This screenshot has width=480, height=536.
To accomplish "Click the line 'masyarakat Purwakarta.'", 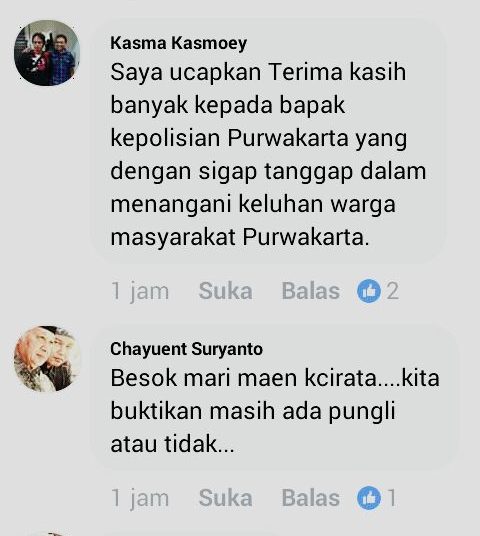I will click(x=240, y=237).
